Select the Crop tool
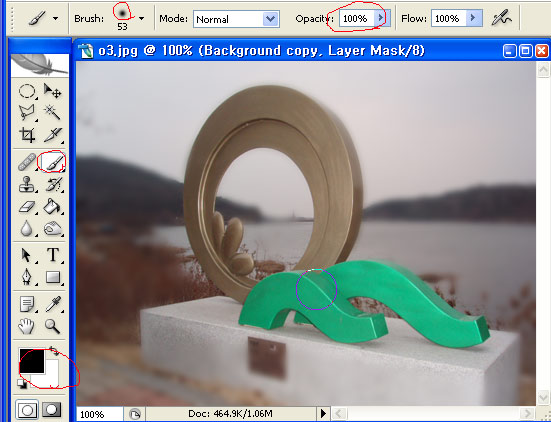Viewport: 551px width, 422px height. (x=27, y=135)
